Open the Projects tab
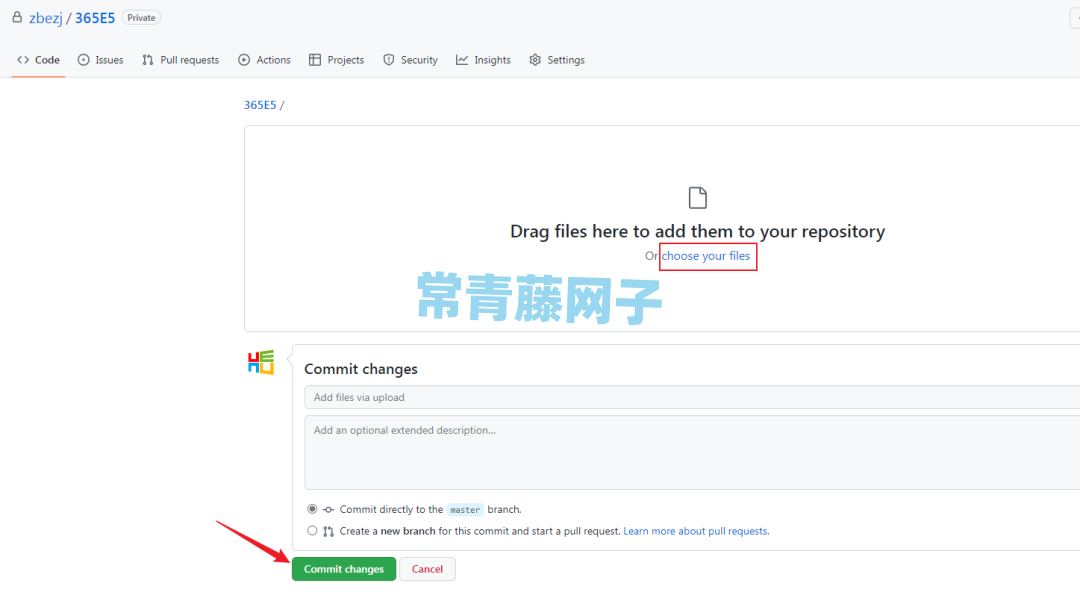The image size is (1080, 598). point(337,60)
